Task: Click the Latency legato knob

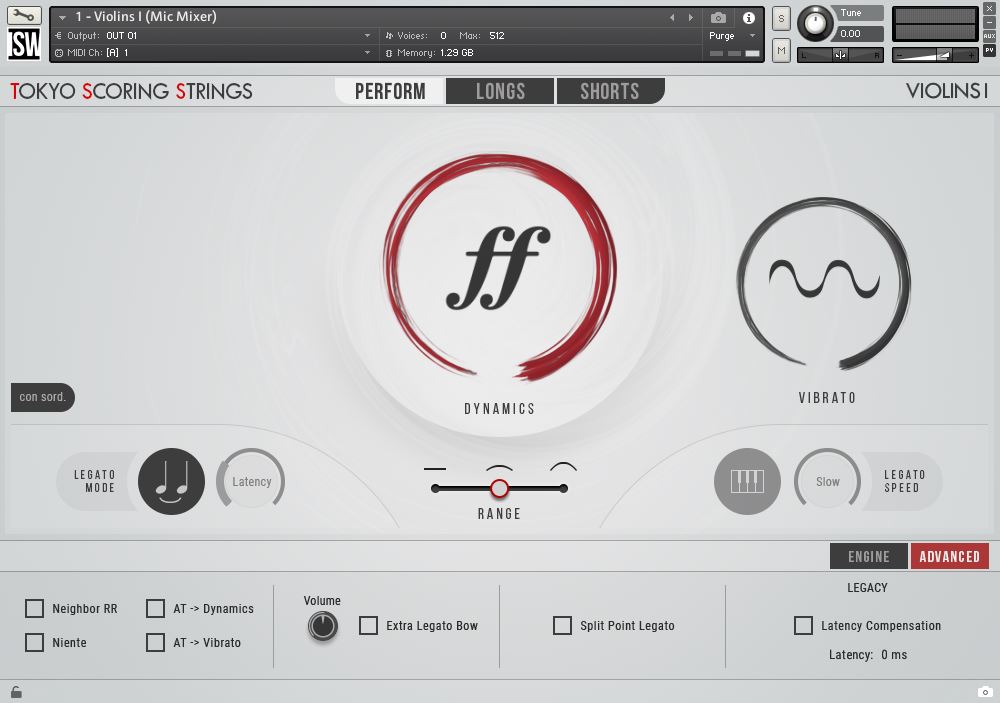Action: coord(251,482)
